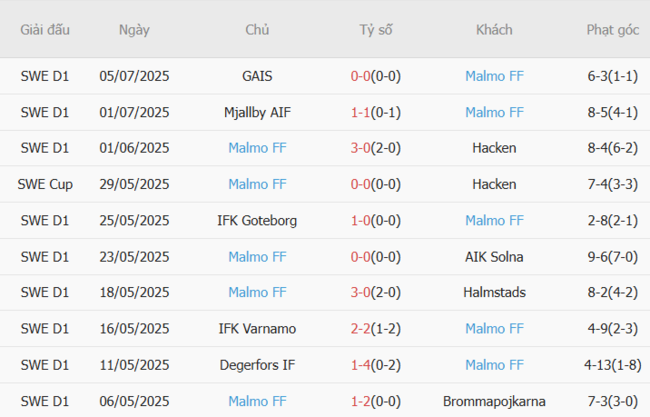Click the AIK Solna away team
The image size is (650, 417).
pyautogui.click(x=494, y=256)
